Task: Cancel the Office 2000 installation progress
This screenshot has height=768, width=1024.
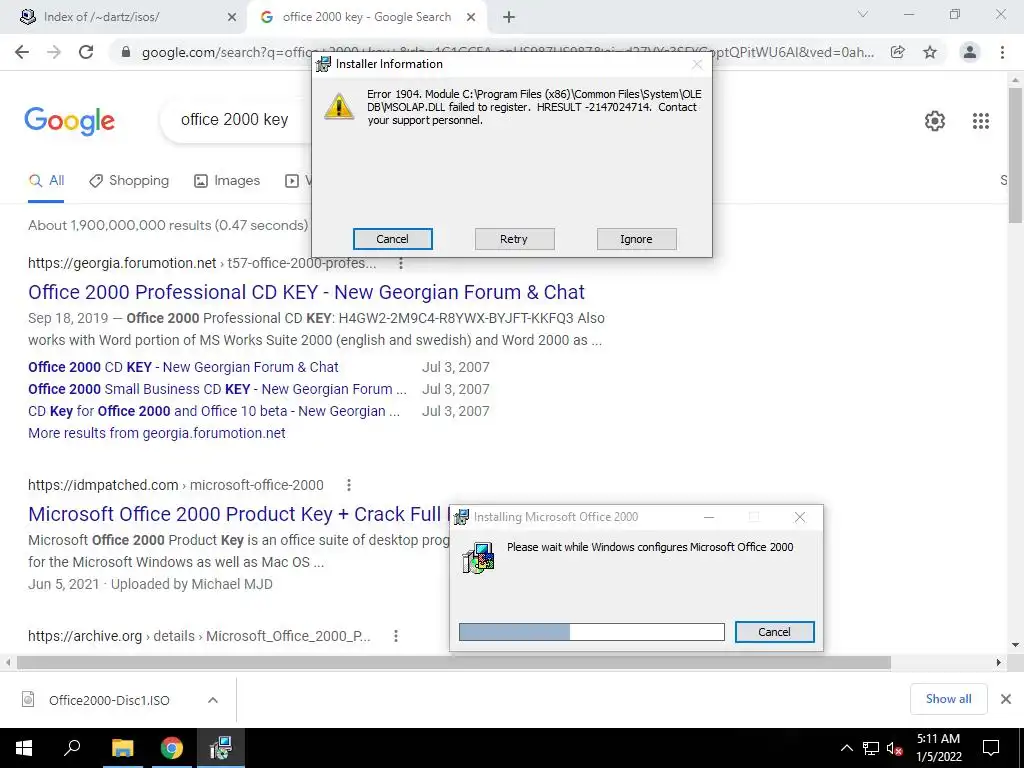Action: click(x=775, y=632)
